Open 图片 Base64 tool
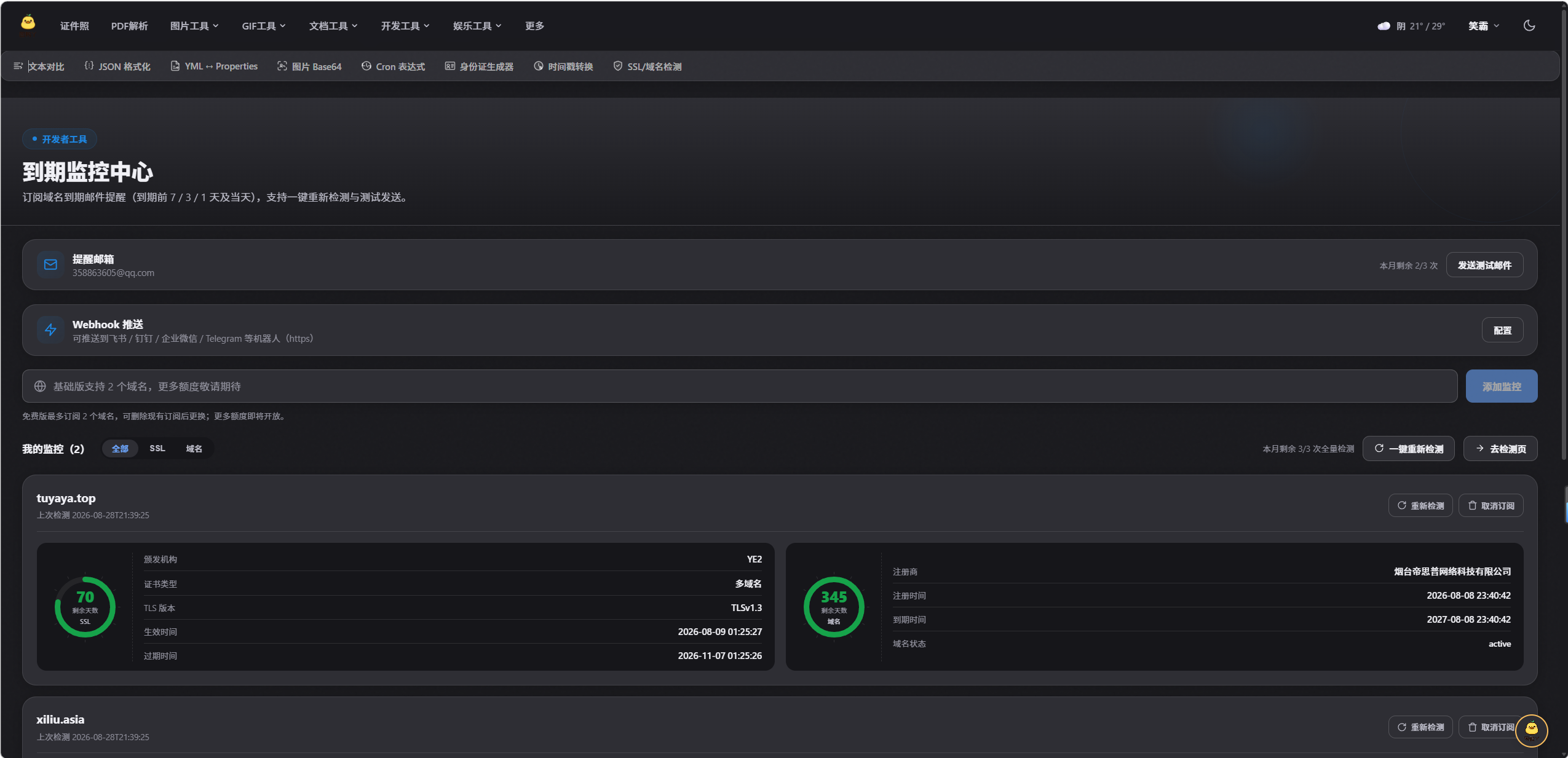The image size is (1568, 758). [309, 66]
